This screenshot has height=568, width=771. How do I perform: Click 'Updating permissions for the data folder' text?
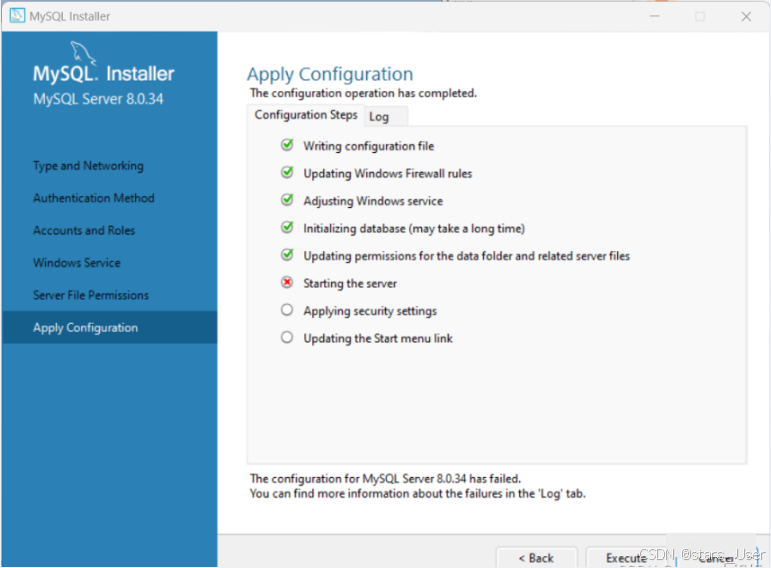point(467,256)
